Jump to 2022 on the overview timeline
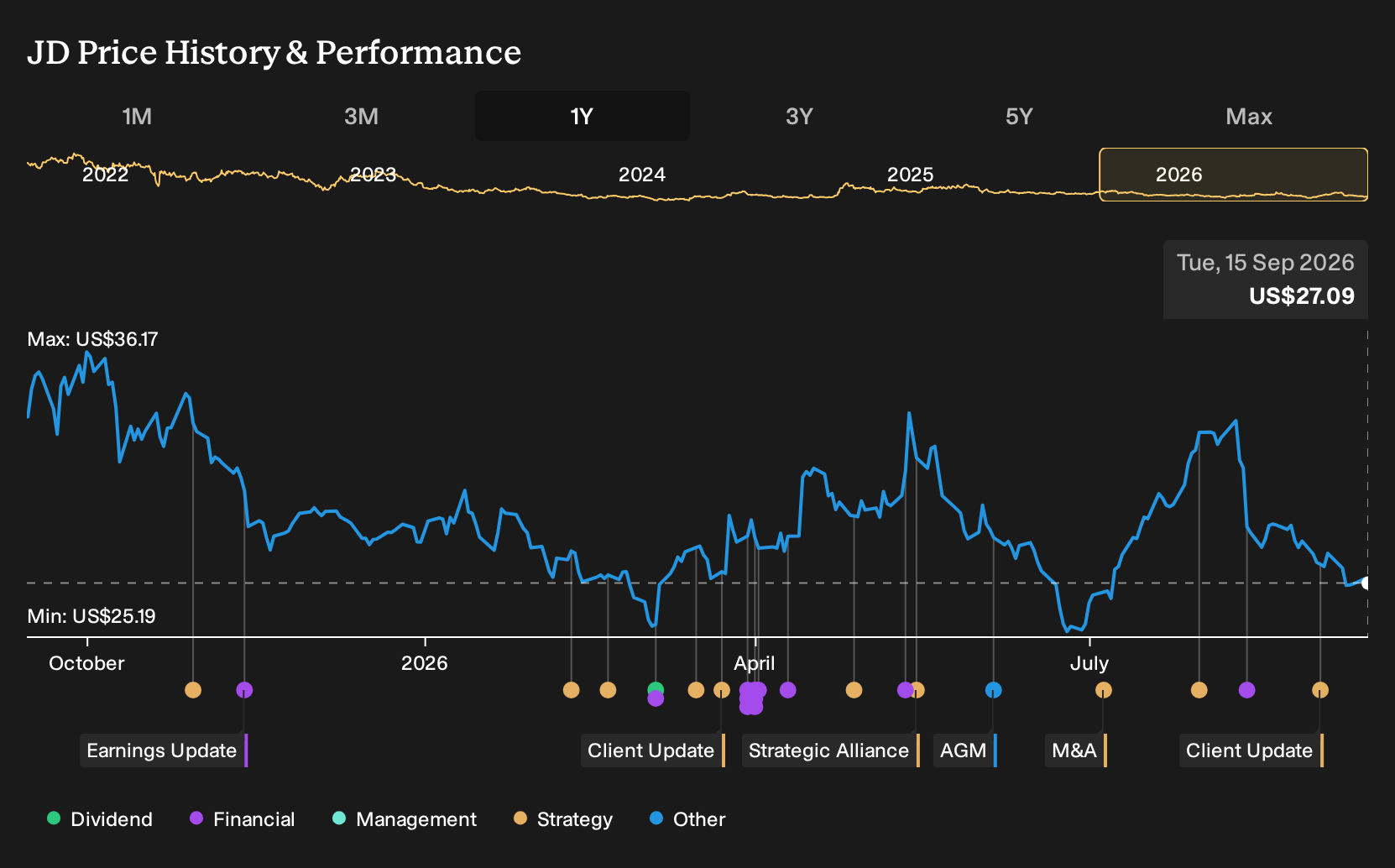 105,175
